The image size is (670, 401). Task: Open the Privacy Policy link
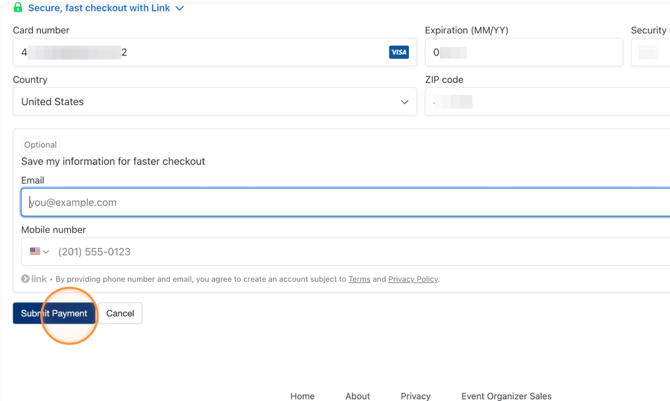(413, 279)
